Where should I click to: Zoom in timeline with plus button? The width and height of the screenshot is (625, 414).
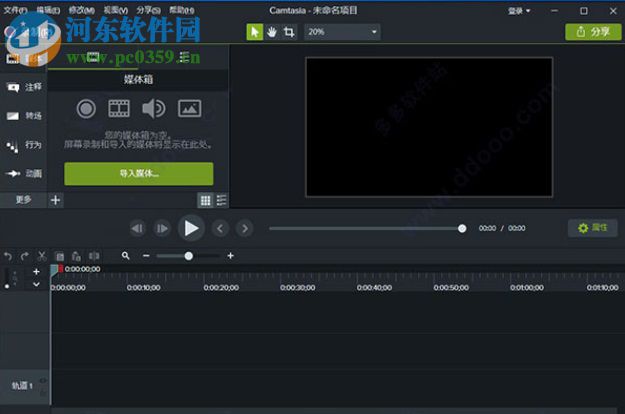(x=230, y=256)
